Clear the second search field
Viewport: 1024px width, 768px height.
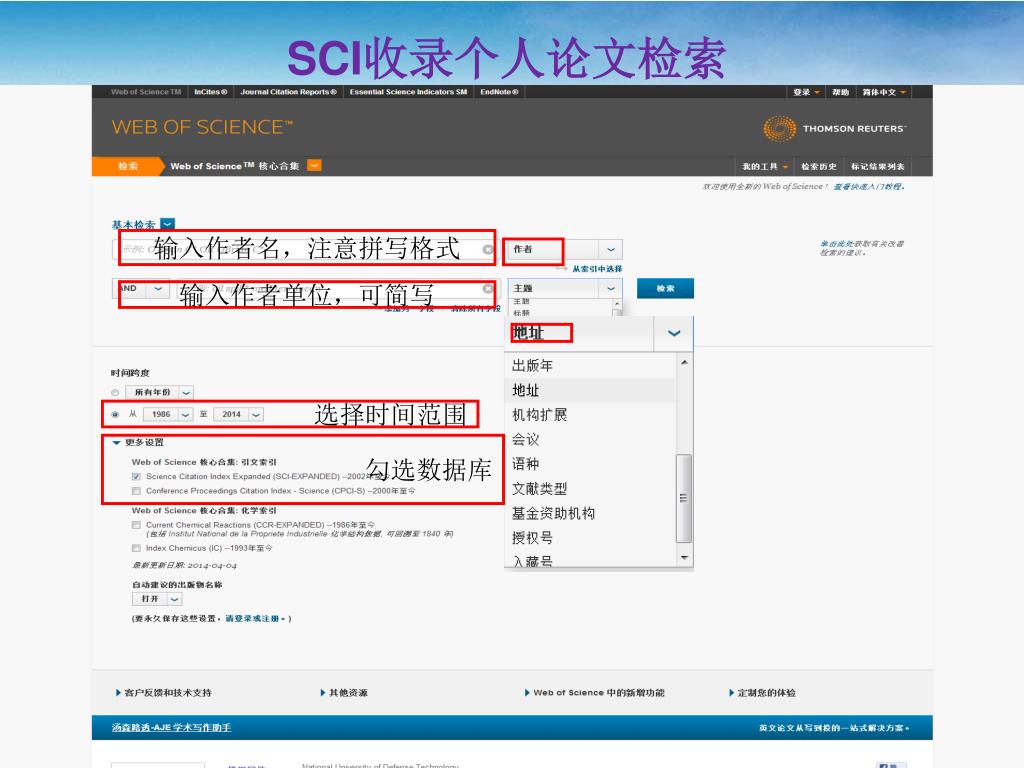point(488,289)
